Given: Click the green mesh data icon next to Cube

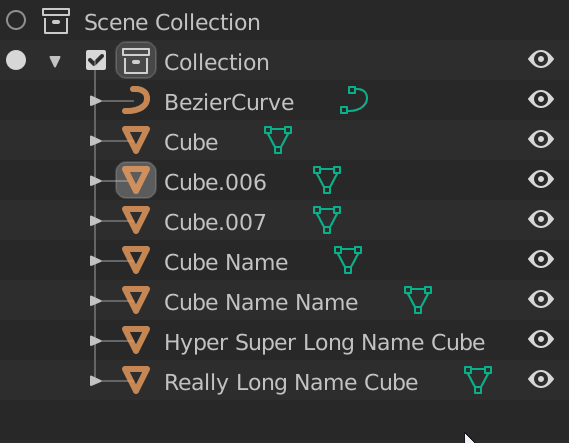Looking at the screenshot, I should (278, 140).
